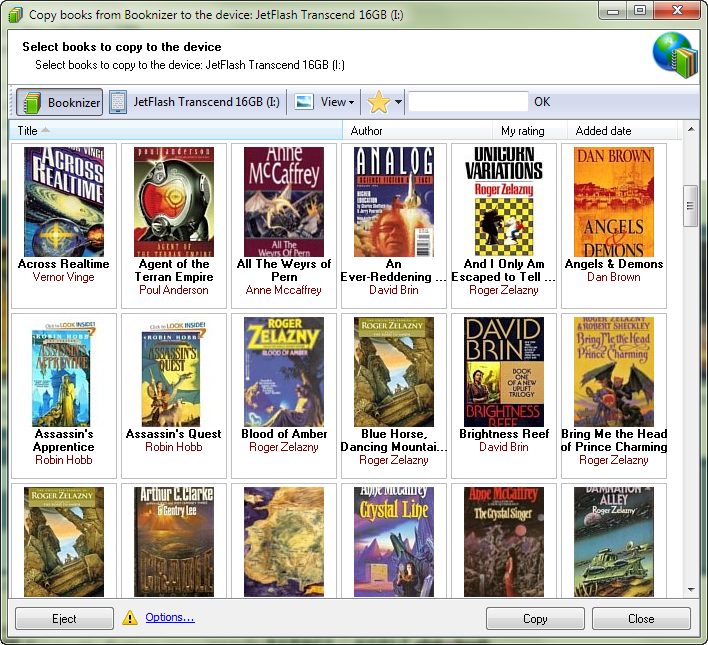This screenshot has height=645, width=708.
Task: Click author name Anne Mccaffrey
Action: [284, 290]
